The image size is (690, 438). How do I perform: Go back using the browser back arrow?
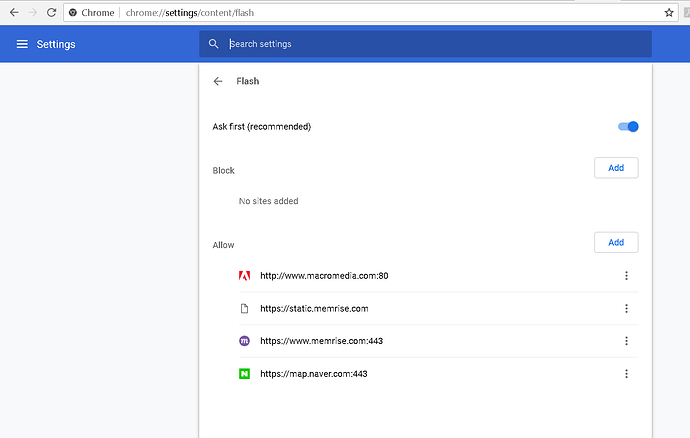coord(14,12)
